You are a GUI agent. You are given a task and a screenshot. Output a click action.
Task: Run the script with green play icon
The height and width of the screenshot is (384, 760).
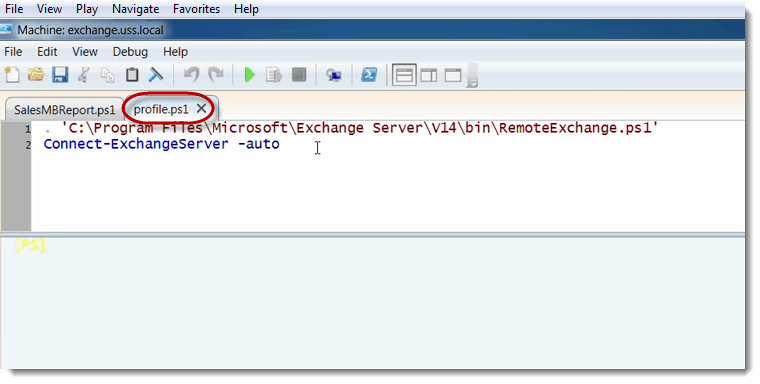pyautogui.click(x=250, y=75)
